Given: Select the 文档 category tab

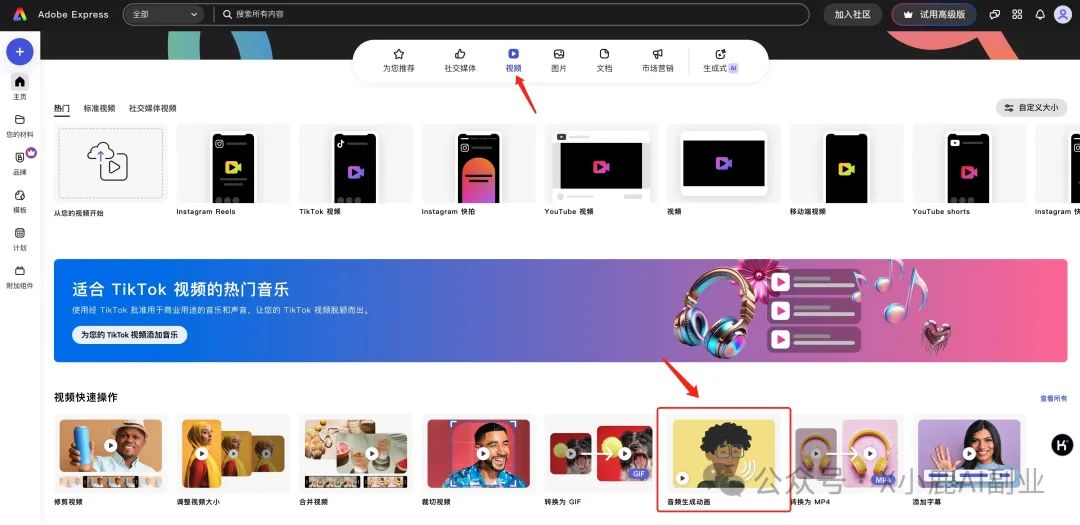Looking at the screenshot, I should [604, 61].
